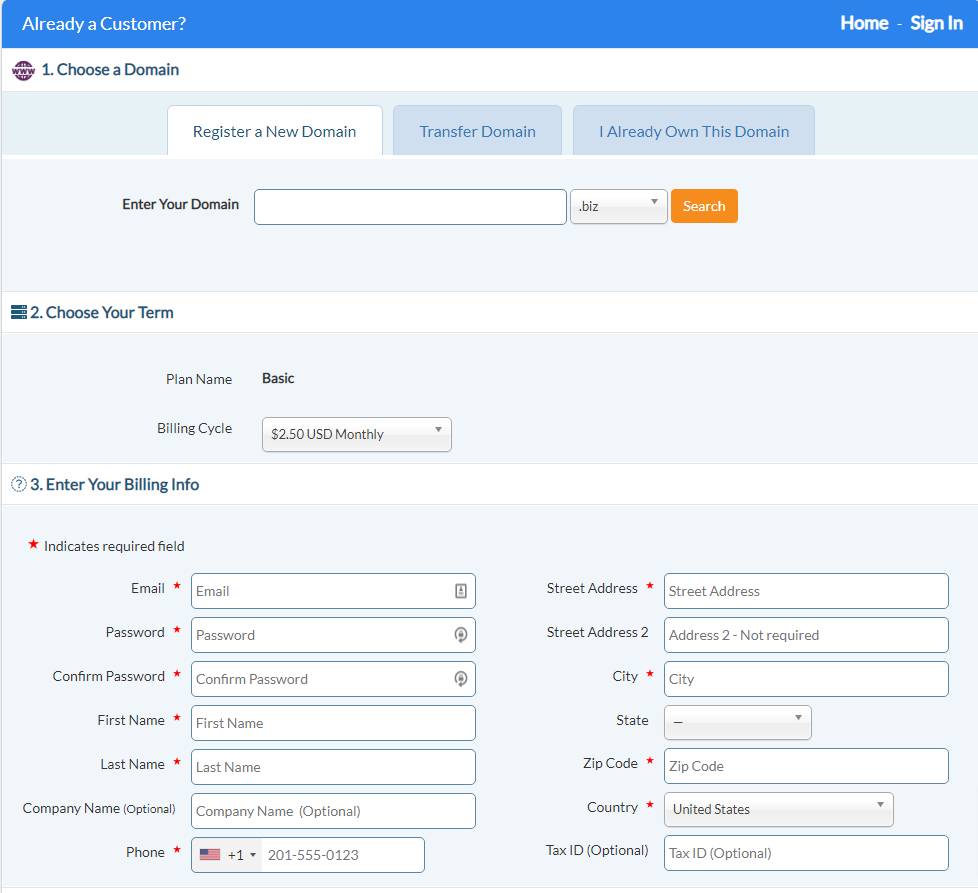Focus the Email input field
Screen dimensions: 978x893
tap(333, 591)
